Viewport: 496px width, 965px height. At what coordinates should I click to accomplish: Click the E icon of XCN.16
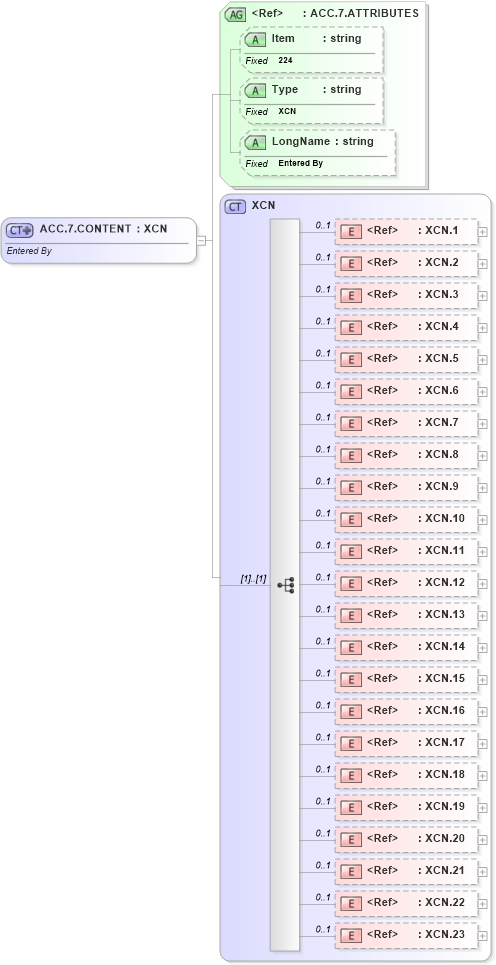(x=351, y=712)
